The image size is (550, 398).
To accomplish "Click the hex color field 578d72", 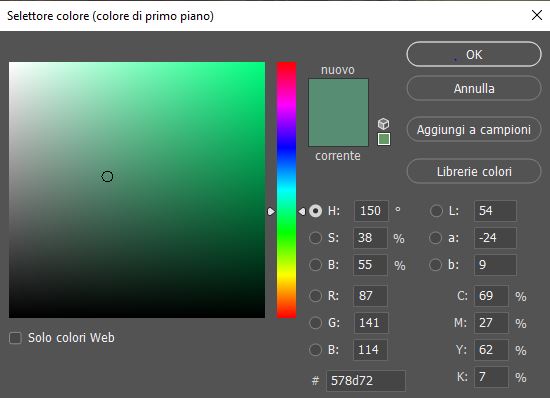I will (366, 380).
